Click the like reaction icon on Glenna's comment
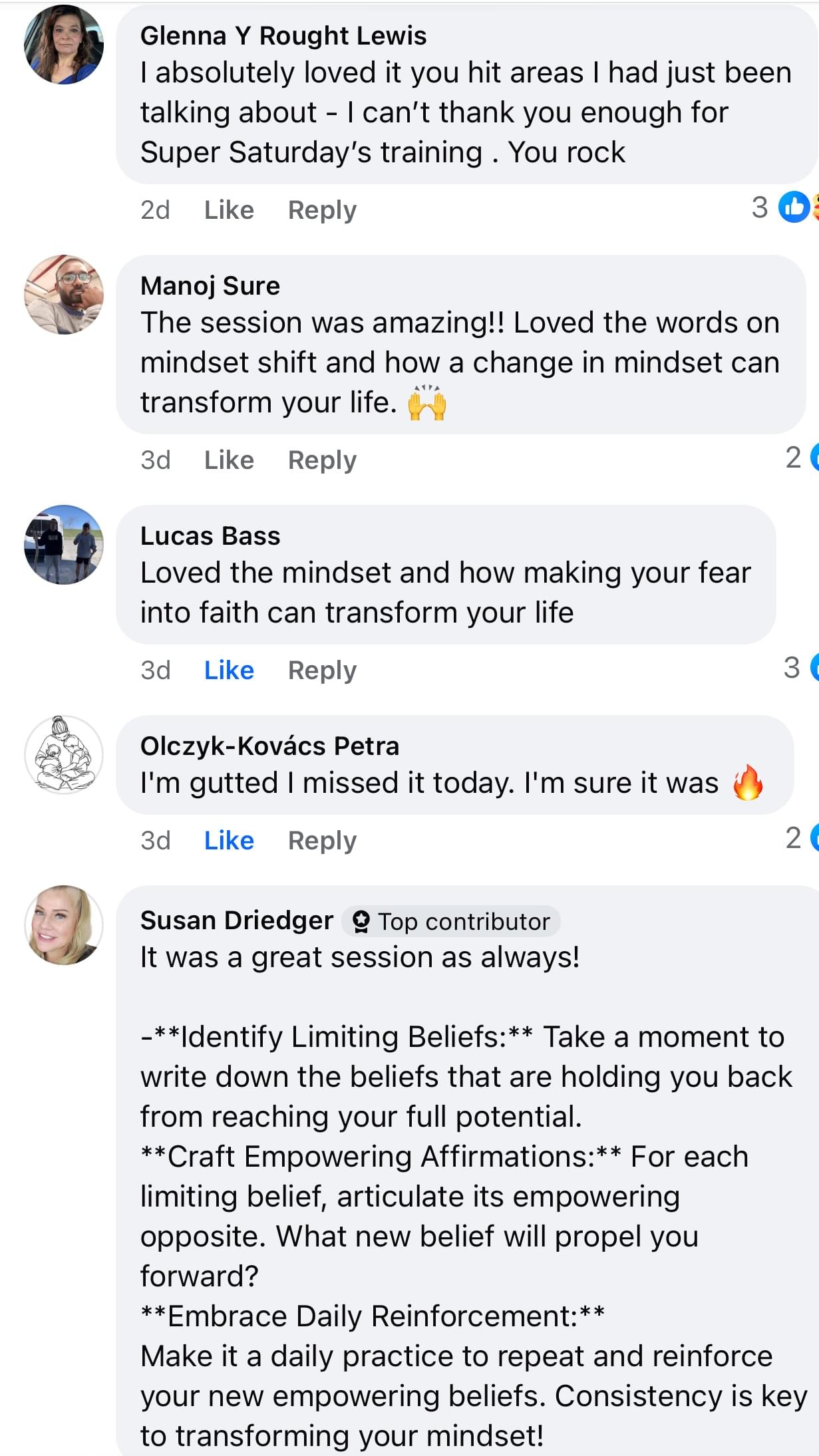 pyautogui.click(x=794, y=208)
